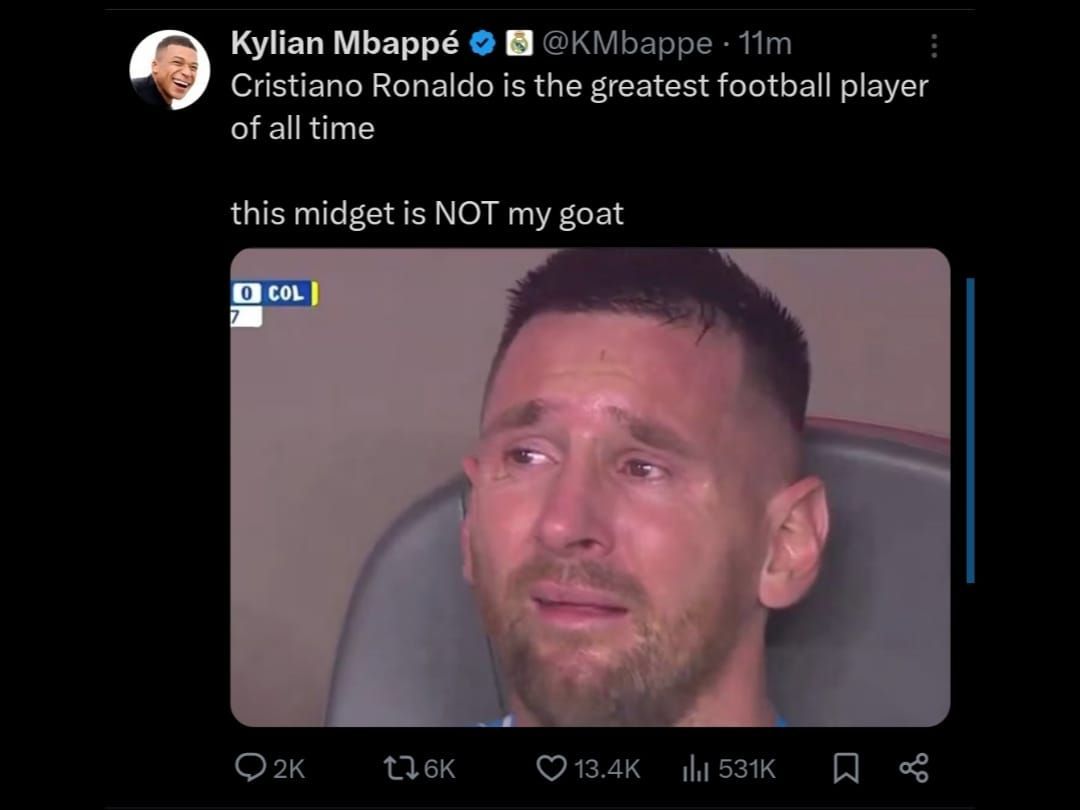Open the attached crying player image
This screenshot has height=810, width=1080.
point(590,487)
